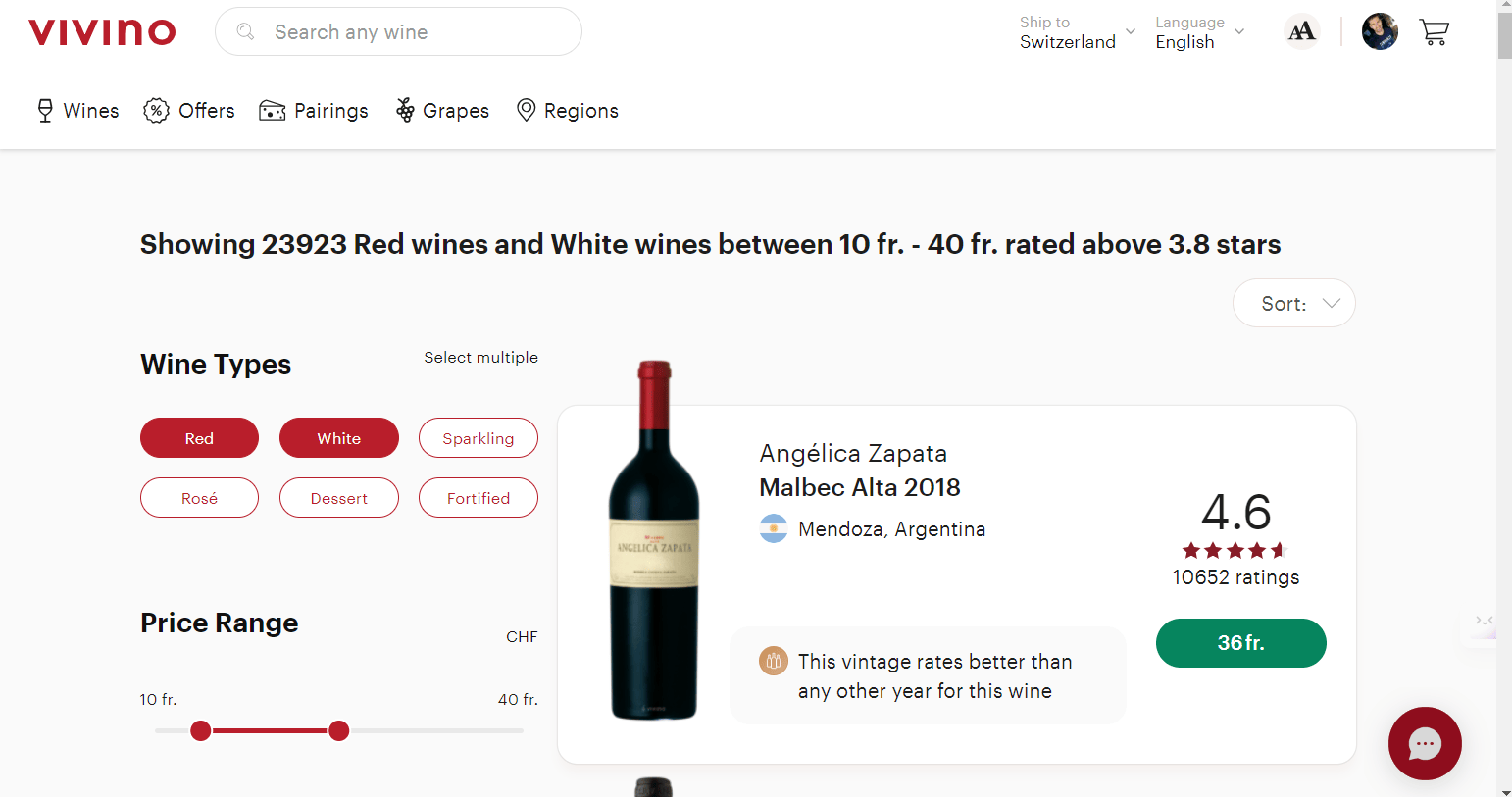Open your profile avatar
The height and width of the screenshot is (797, 1512).
1380,31
